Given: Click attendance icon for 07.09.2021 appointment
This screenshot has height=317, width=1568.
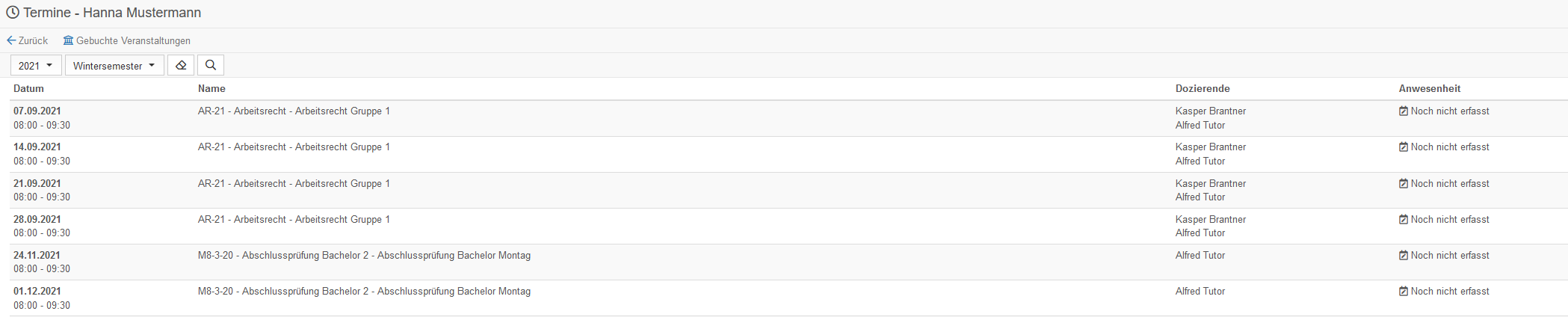Looking at the screenshot, I should click(x=1404, y=111).
